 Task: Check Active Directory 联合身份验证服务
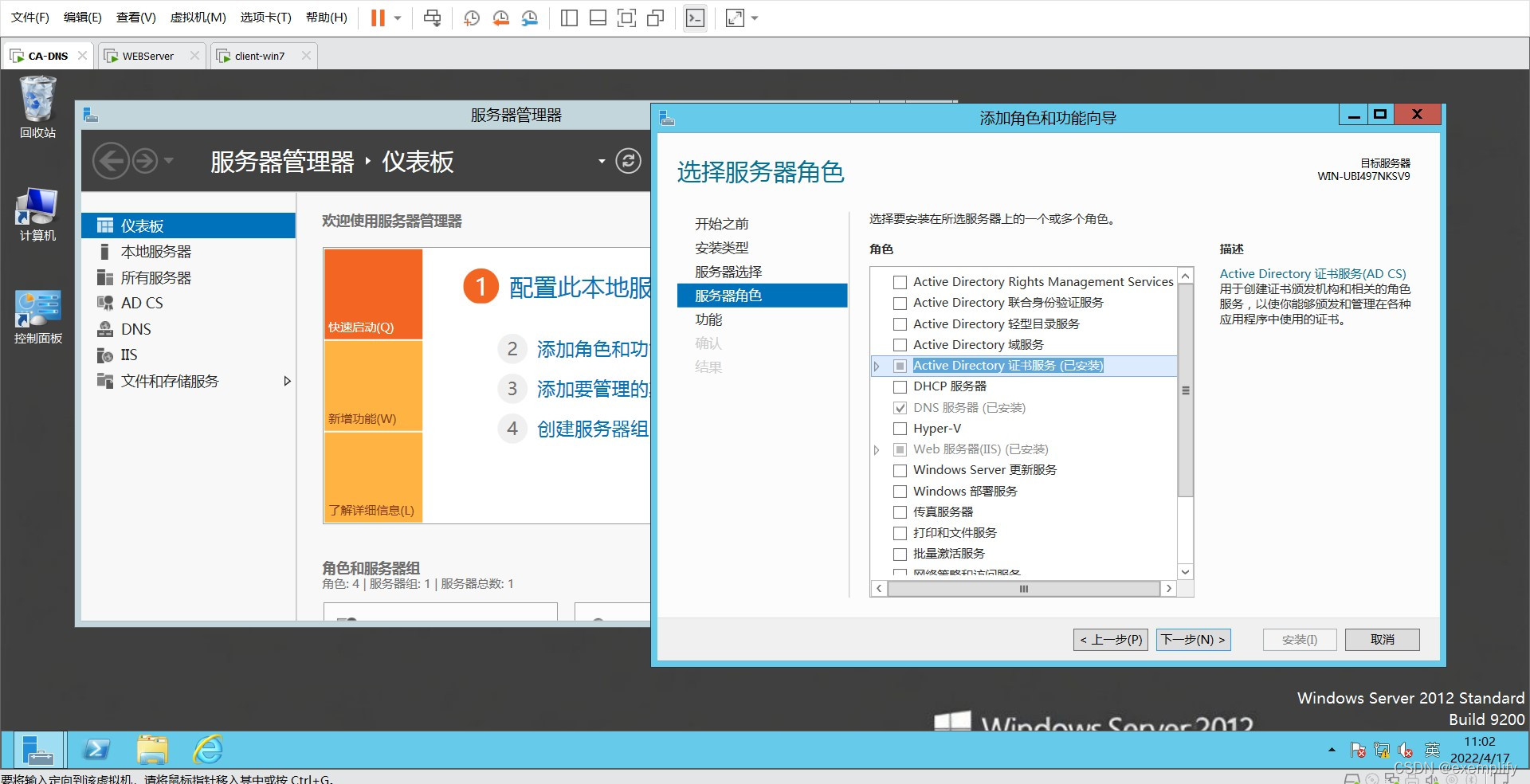tap(900, 303)
